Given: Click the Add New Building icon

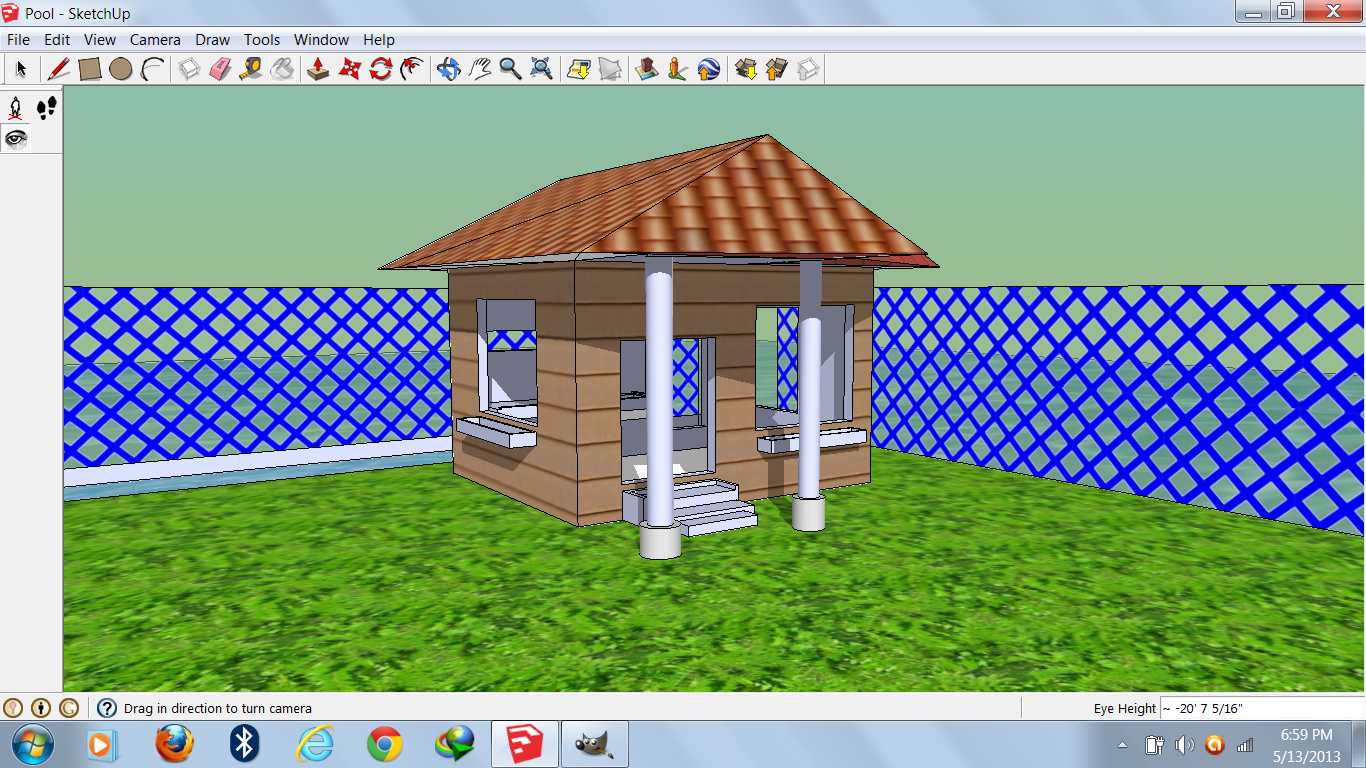Looking at the screenshot, I should tap(646, 69).
